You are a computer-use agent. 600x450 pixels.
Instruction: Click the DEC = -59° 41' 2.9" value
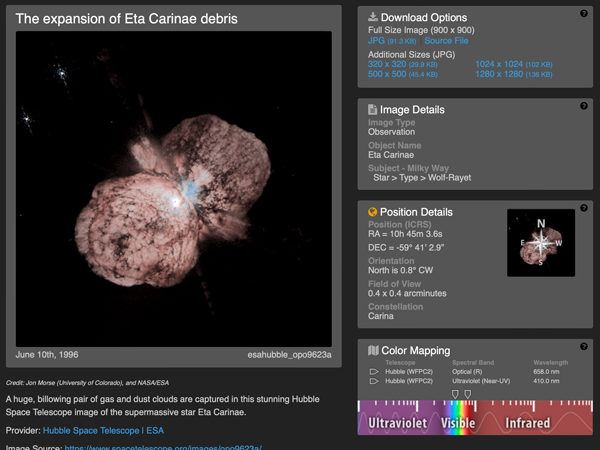pos(406,248)
